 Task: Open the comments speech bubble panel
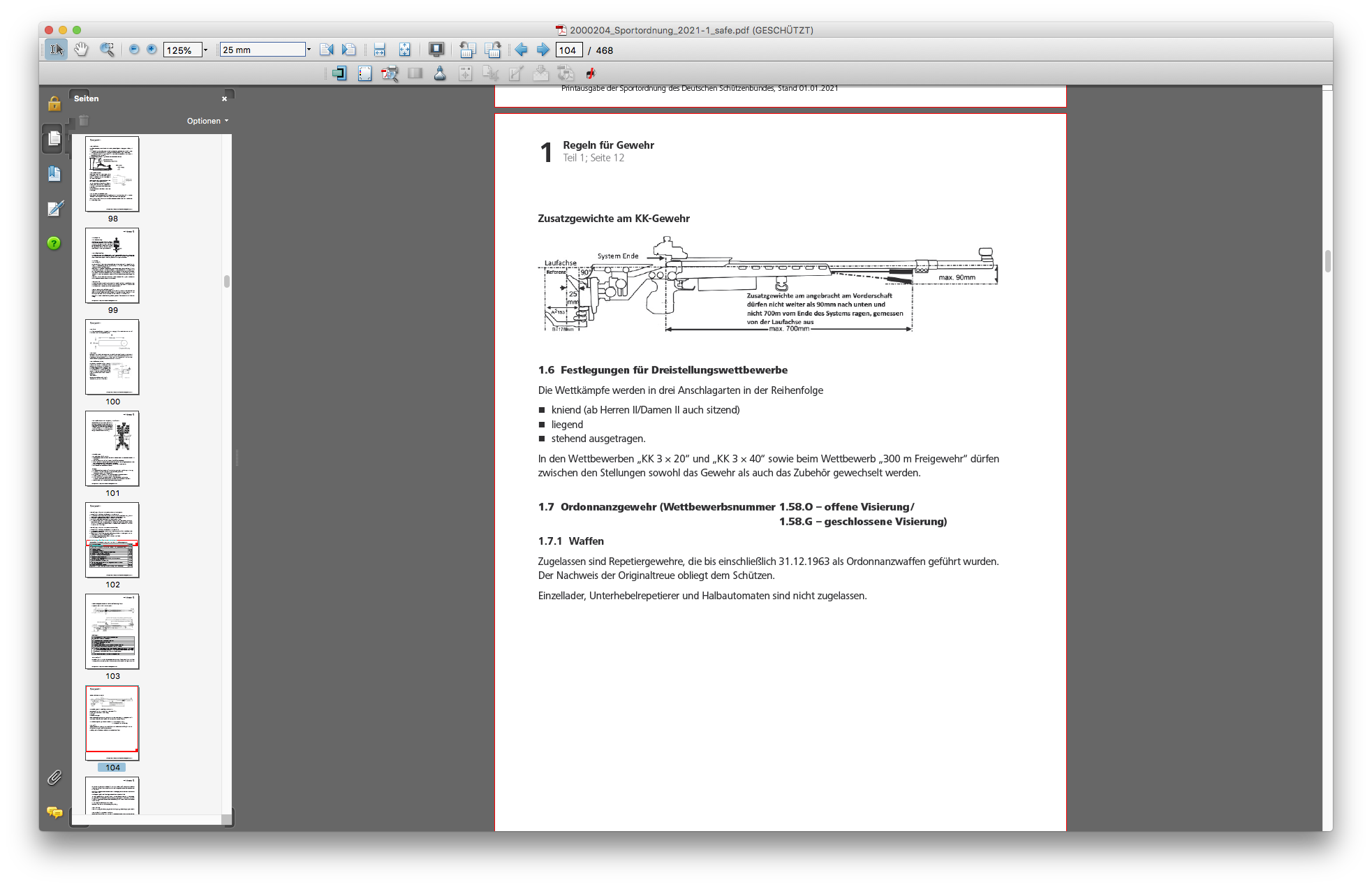[54, 812]
